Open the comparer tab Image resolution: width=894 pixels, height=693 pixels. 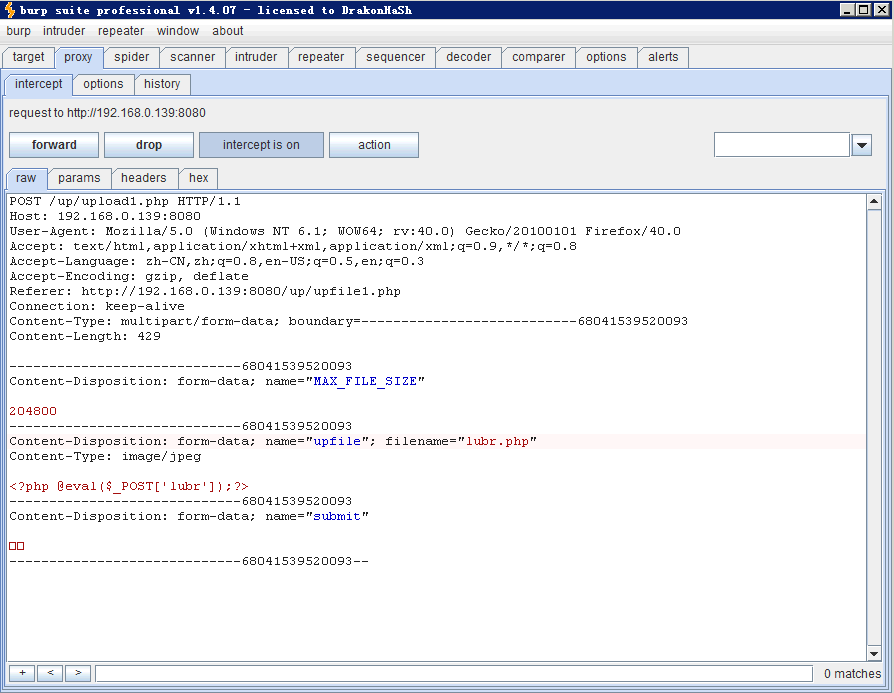coord(539,57)
